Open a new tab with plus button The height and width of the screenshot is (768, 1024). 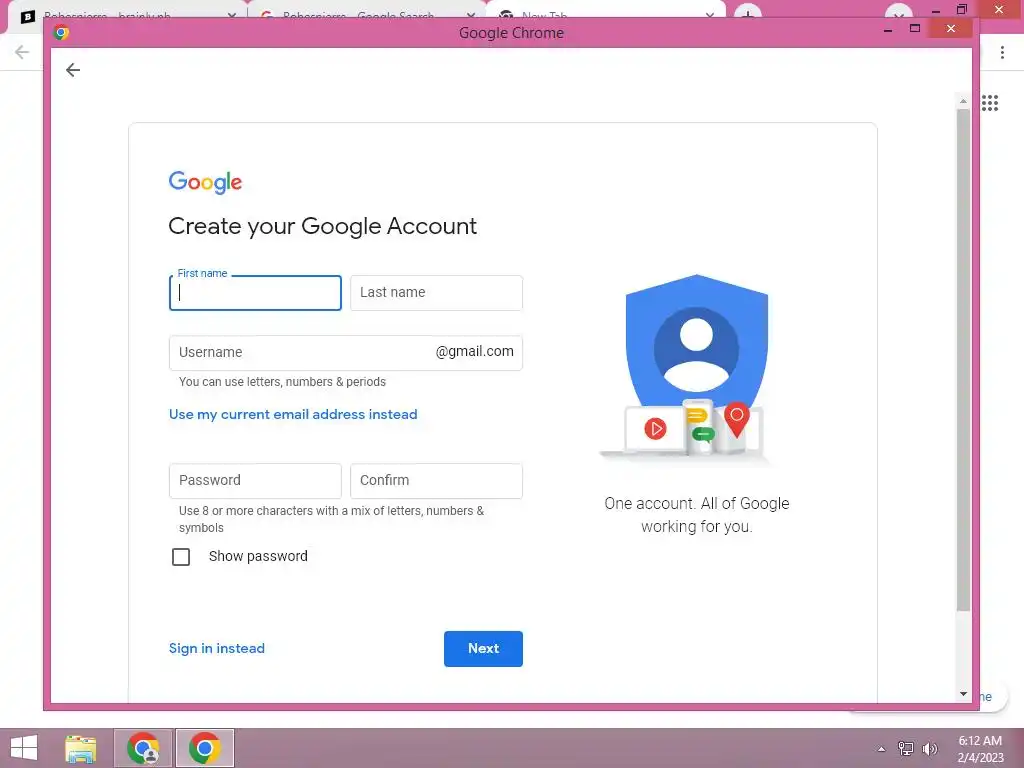(748, 14)
